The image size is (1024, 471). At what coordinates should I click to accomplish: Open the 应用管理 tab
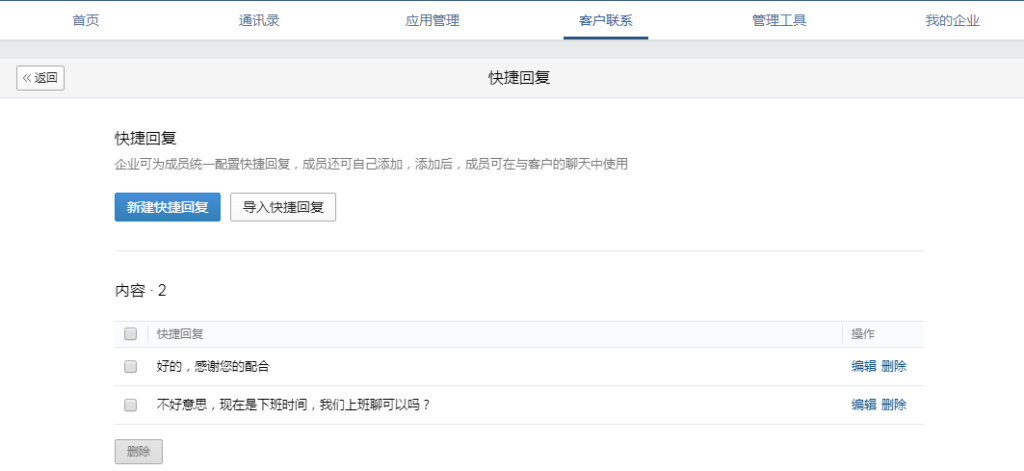coord(432,20)
